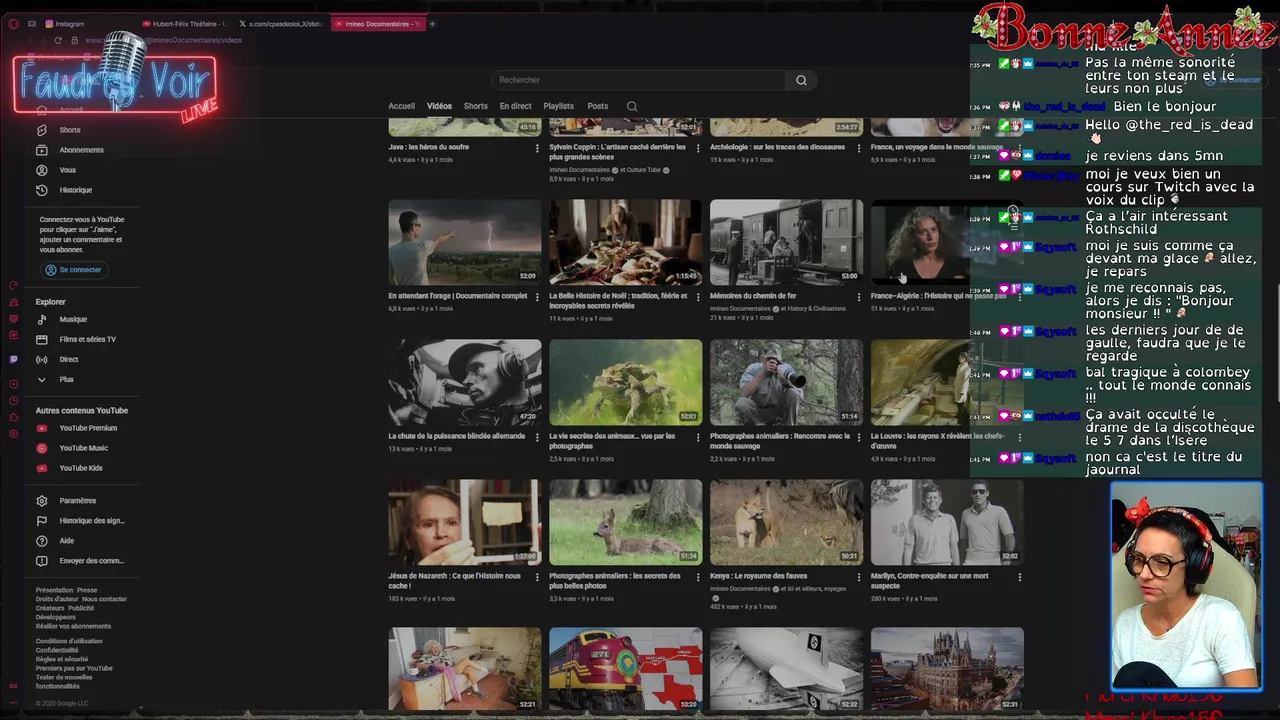Open options menu for En attendant l'orage video

tap(537, 296)
